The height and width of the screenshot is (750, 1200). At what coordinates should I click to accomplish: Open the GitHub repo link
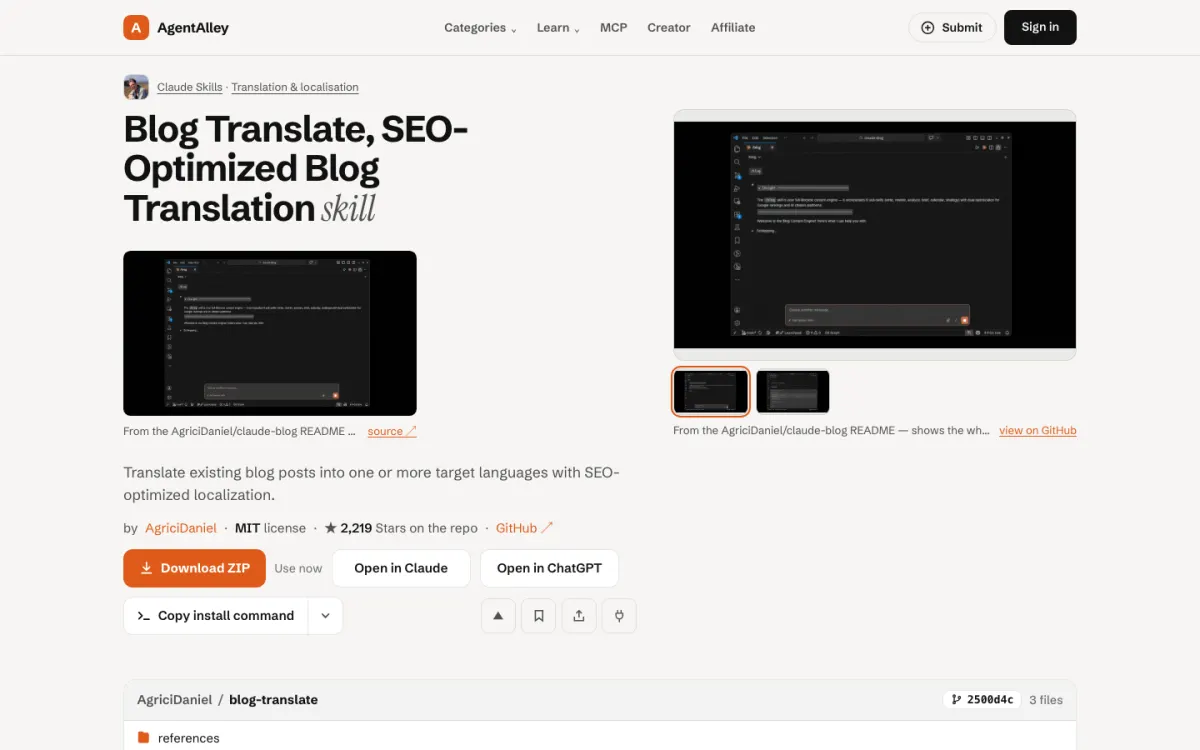point(524,528)
